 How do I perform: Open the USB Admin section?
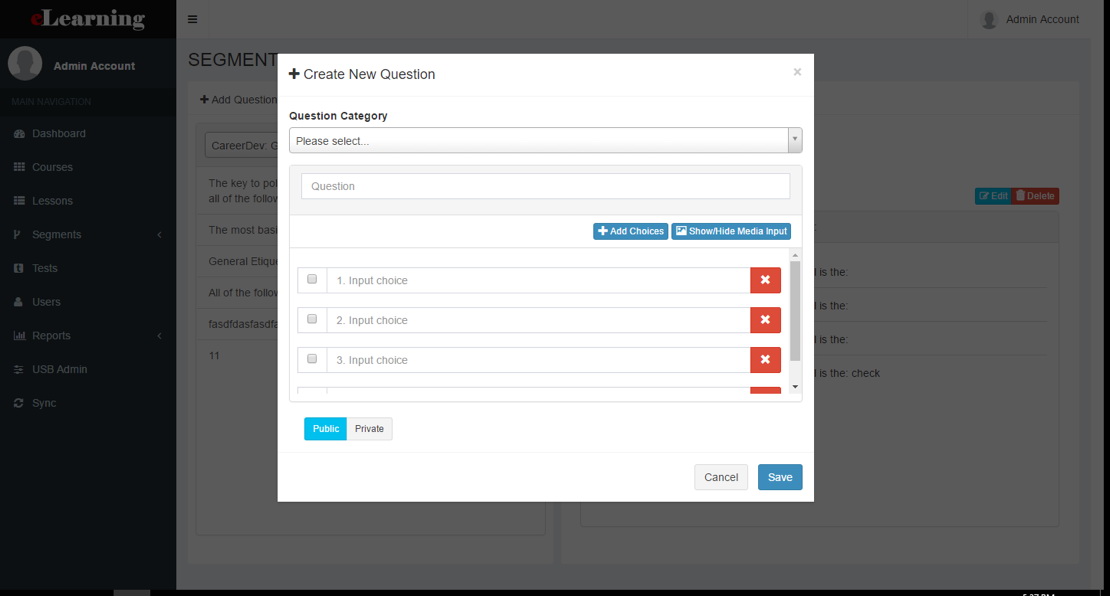(x=60, y=368)
